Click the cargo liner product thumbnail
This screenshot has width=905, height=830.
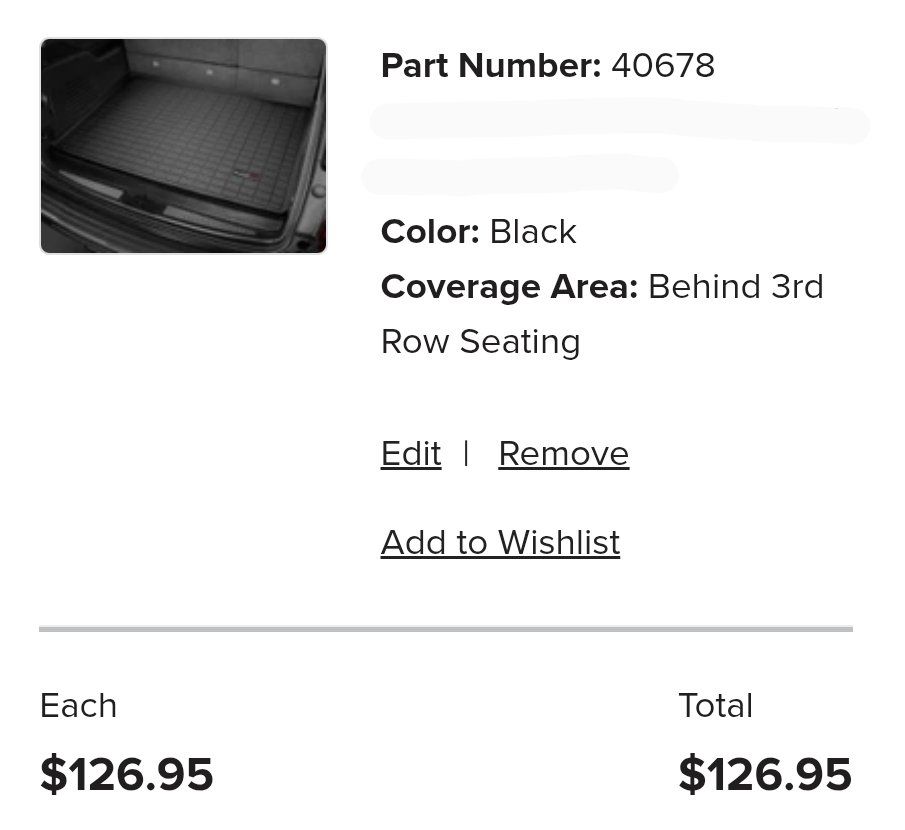183,146
